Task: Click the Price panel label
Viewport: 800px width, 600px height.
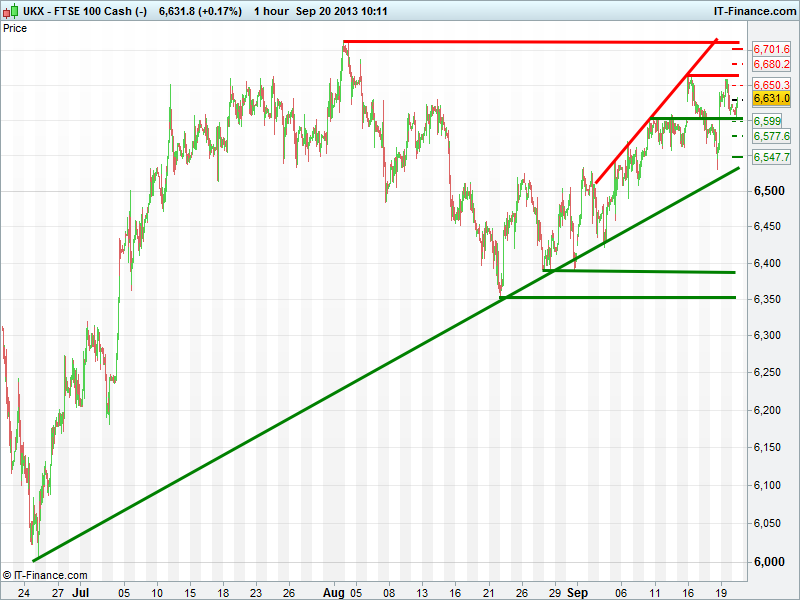Action: 15,29
